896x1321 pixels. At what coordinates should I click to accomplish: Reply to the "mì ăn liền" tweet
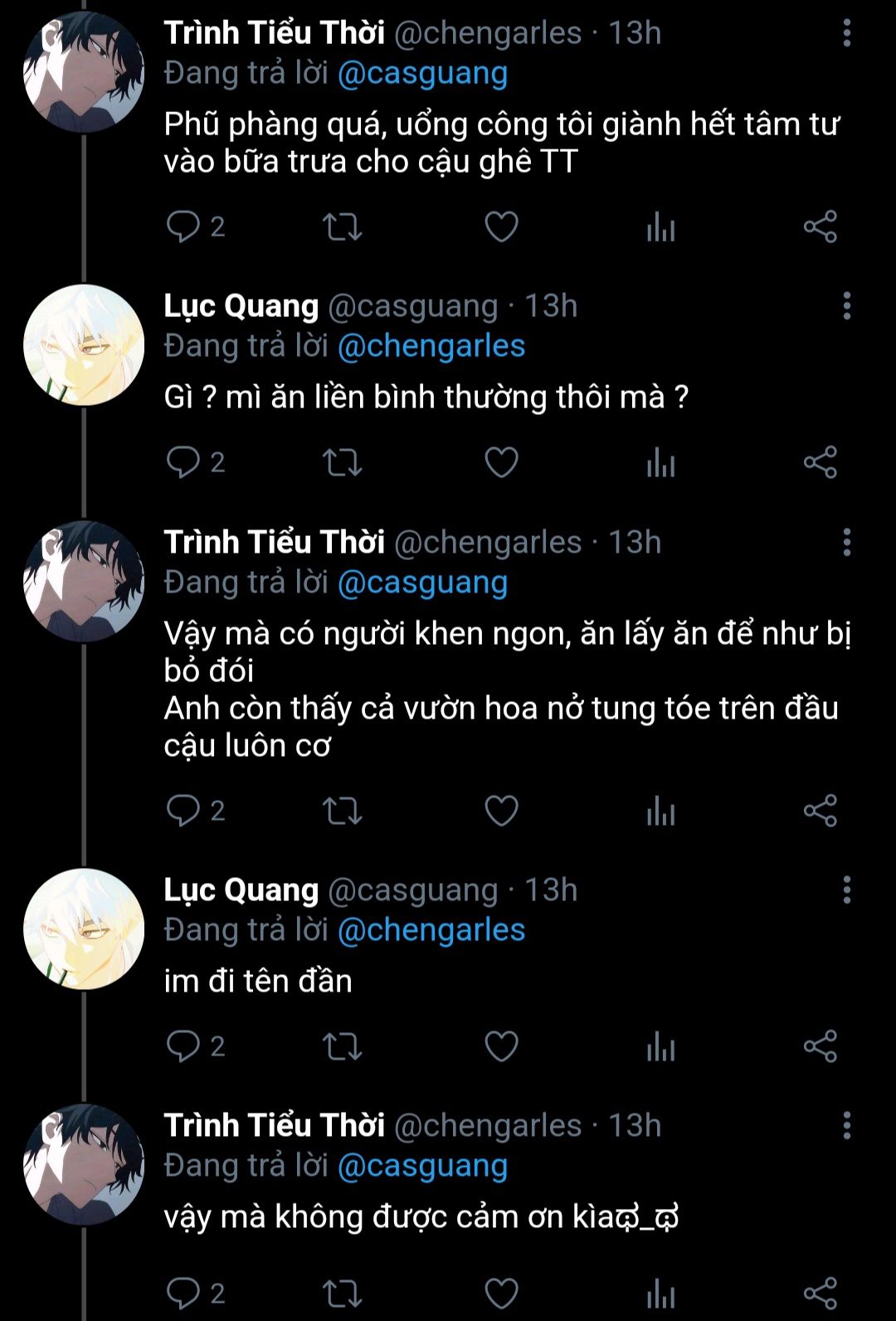point(183,462)
